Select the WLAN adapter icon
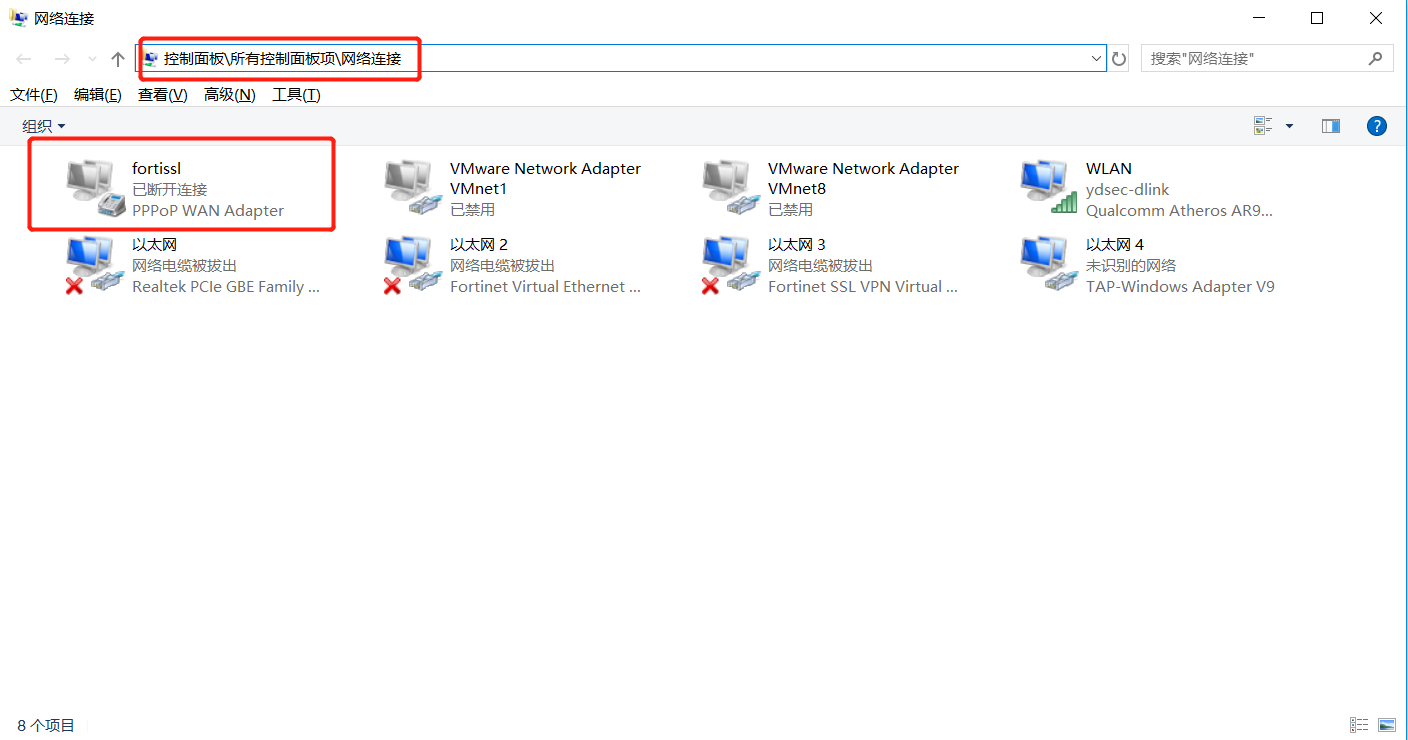 (1050, 189)
